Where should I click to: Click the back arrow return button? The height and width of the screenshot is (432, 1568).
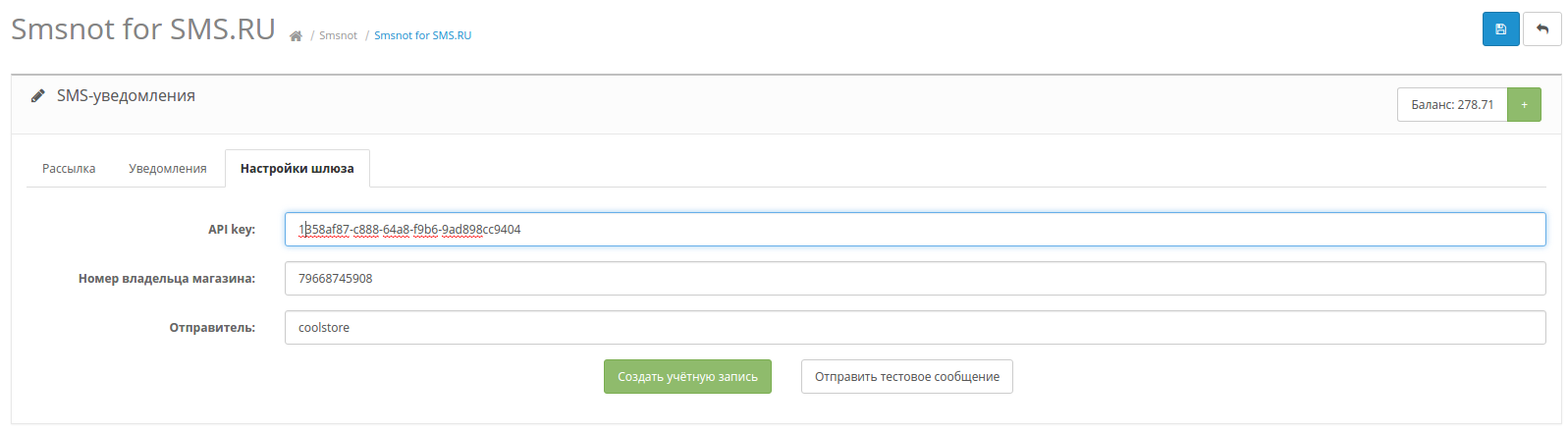point(1541,29)
